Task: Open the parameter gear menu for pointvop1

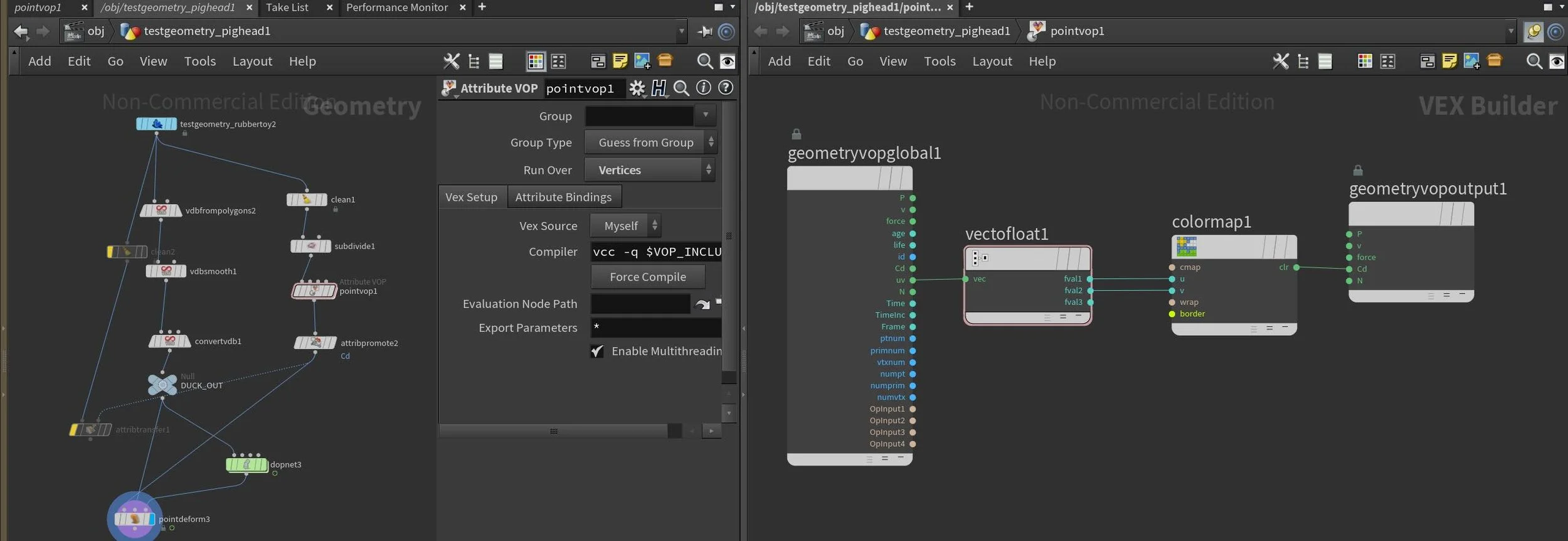Action: coord(637,88)
